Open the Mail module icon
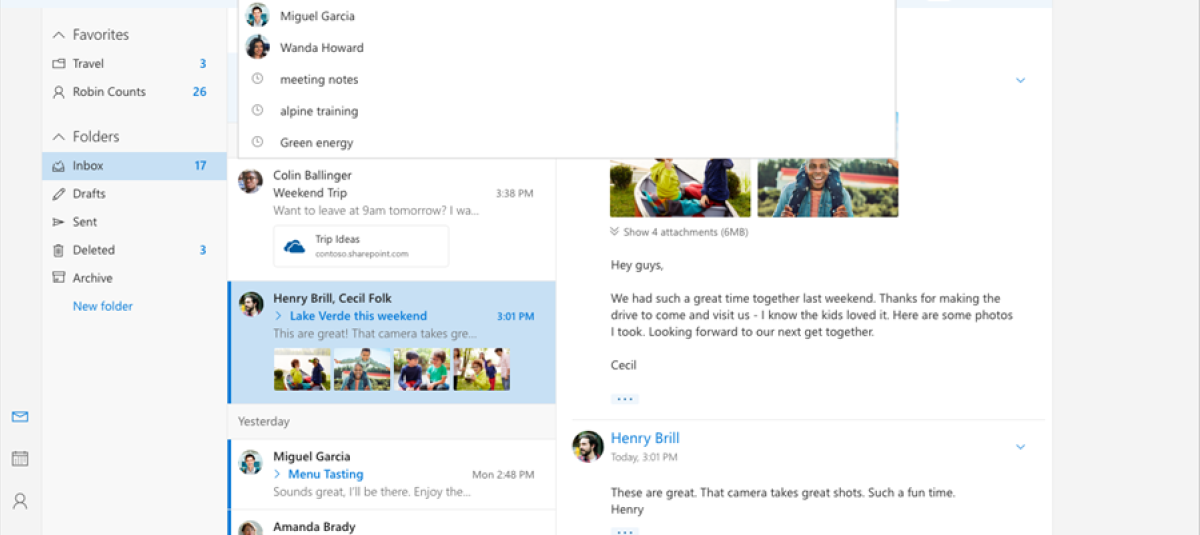The image size is (1200, 535). coord(20,417)
